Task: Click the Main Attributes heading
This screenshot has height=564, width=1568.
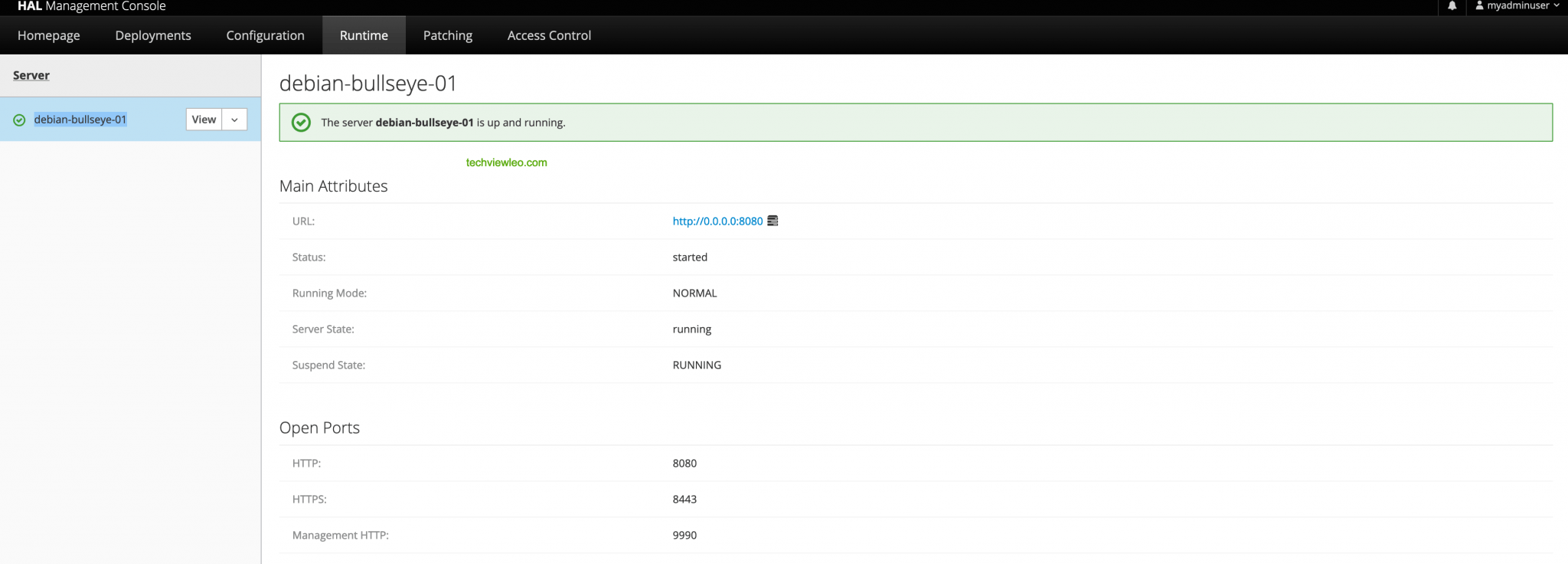Action: click(334, 186)
